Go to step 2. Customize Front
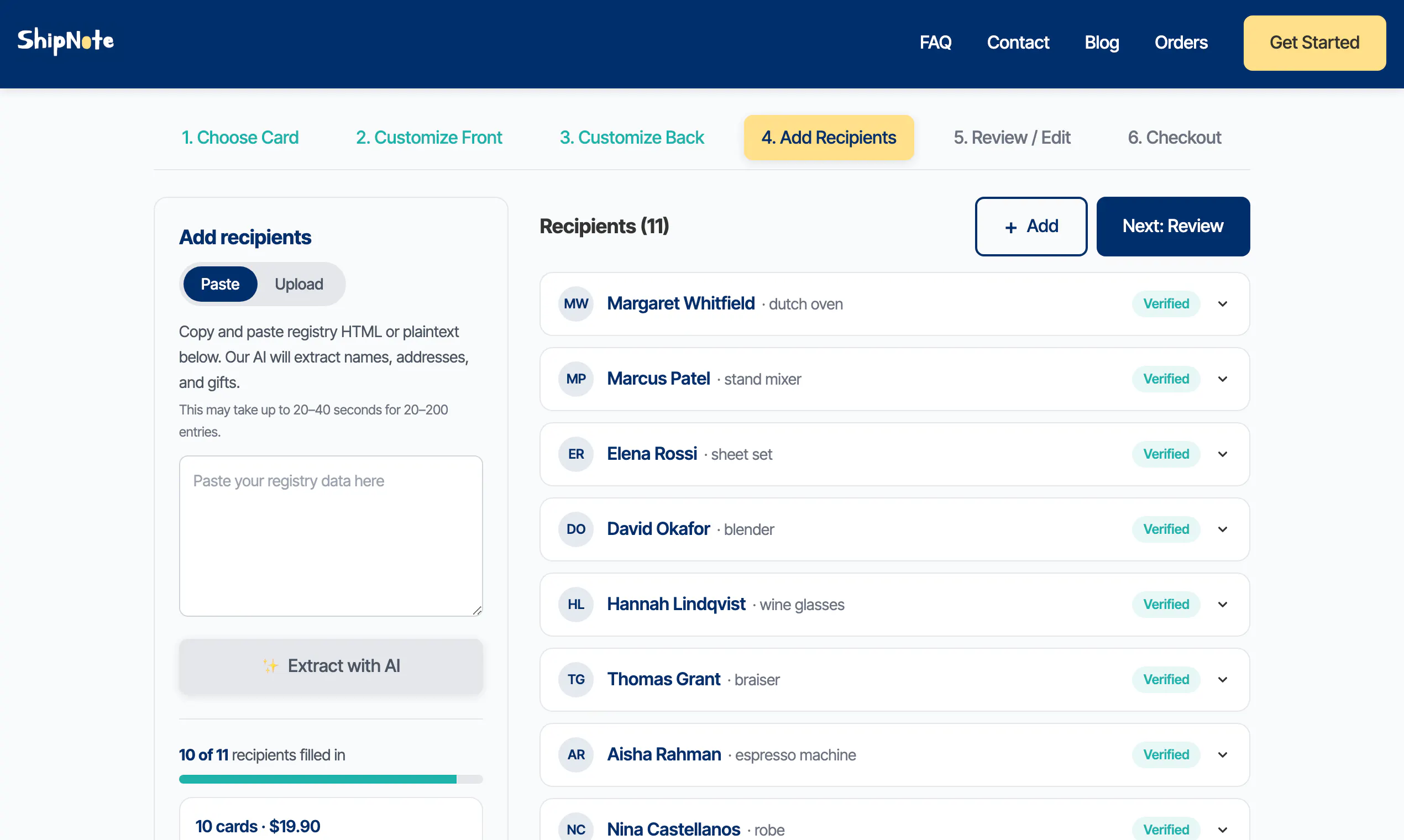The height and width of the screenshot is (840, 1404). [x=429, y=138]
